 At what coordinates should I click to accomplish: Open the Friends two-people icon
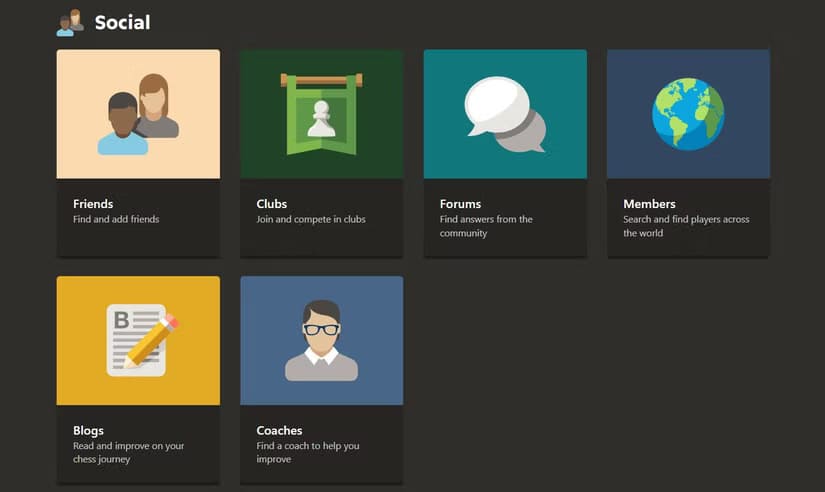[x=138, y=114]
